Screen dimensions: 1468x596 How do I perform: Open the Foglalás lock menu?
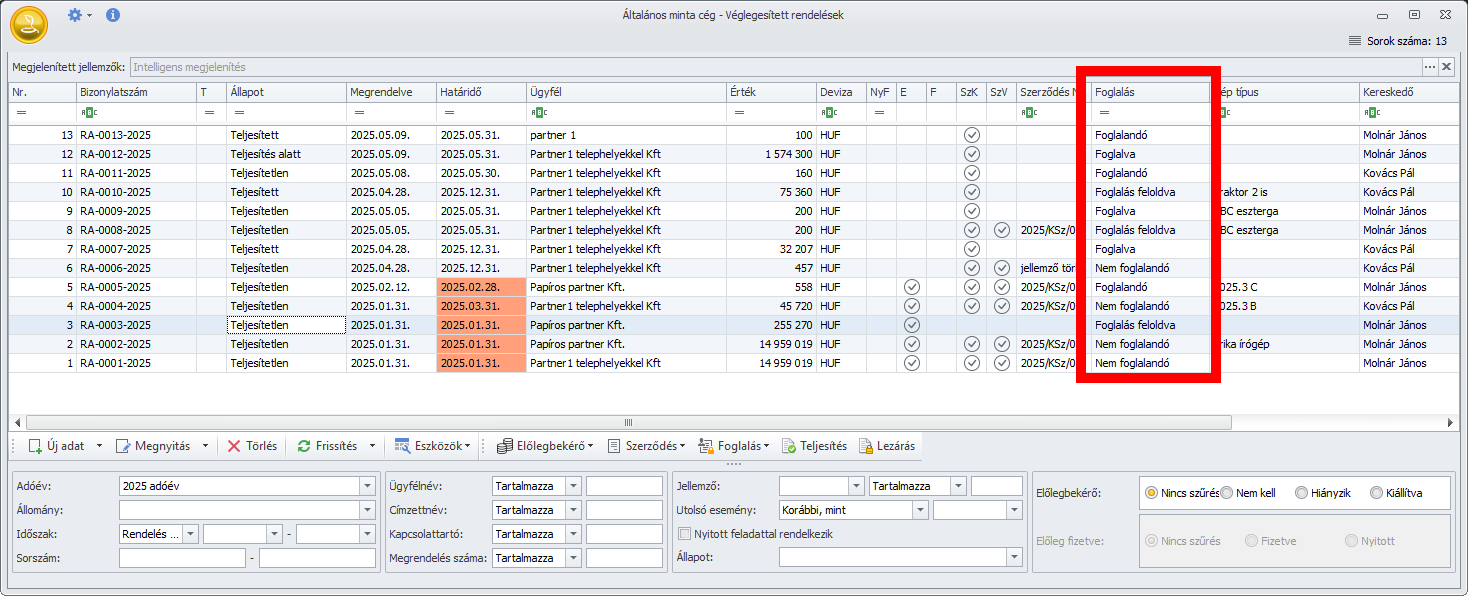tap(734, 446)
